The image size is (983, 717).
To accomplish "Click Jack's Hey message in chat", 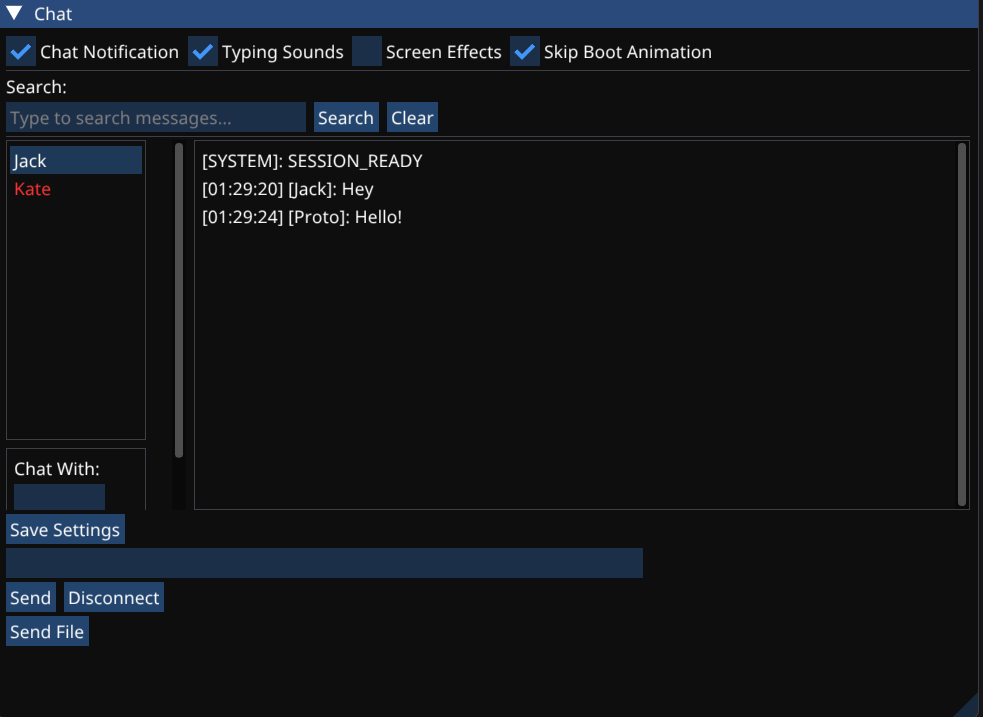I will pos(287,189).
